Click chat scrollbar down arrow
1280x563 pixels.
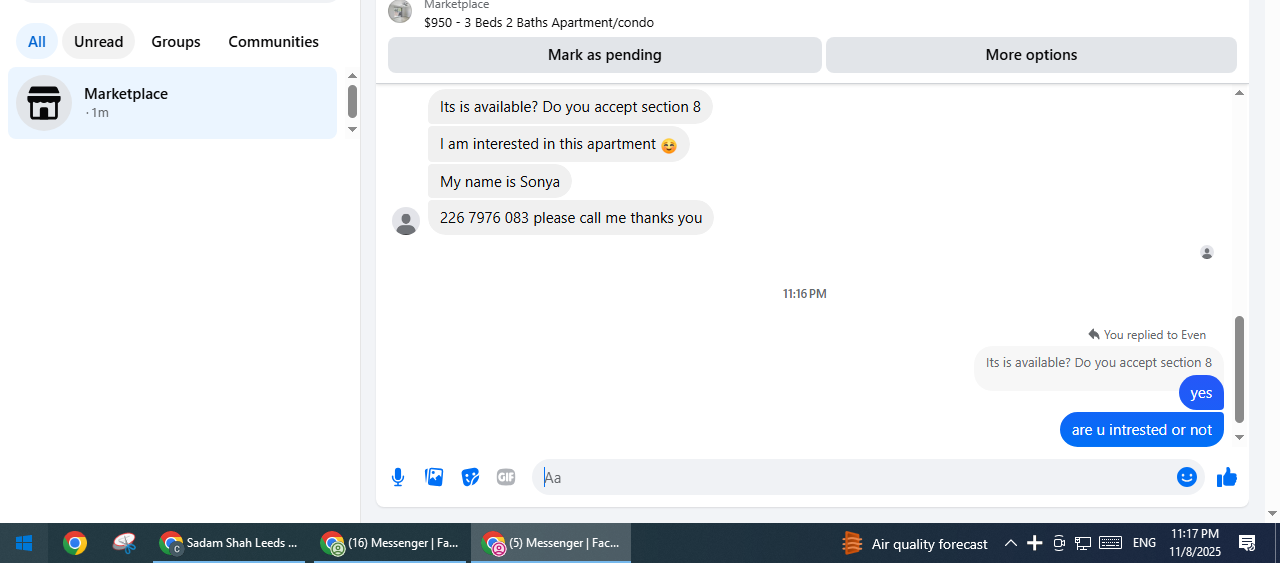[1240, 437]
